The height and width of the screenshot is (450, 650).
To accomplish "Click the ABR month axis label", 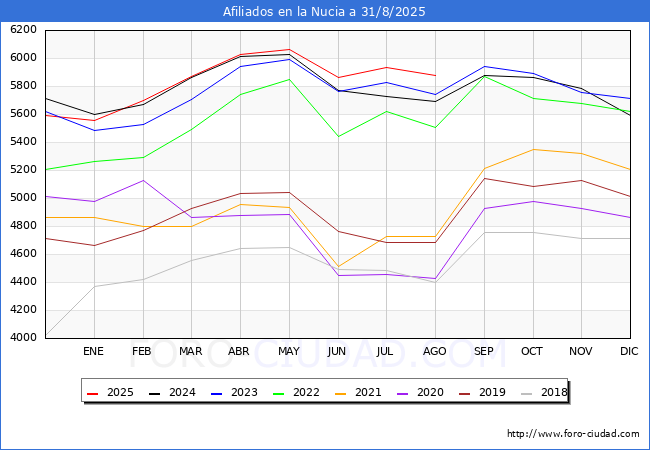I will point(239,351).
